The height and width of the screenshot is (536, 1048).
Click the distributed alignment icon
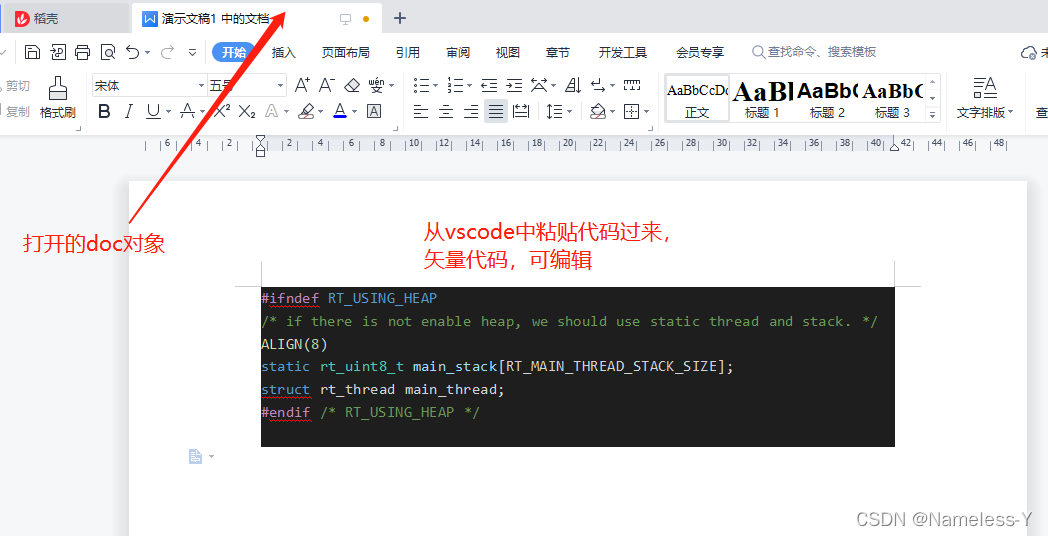(521, 112)
